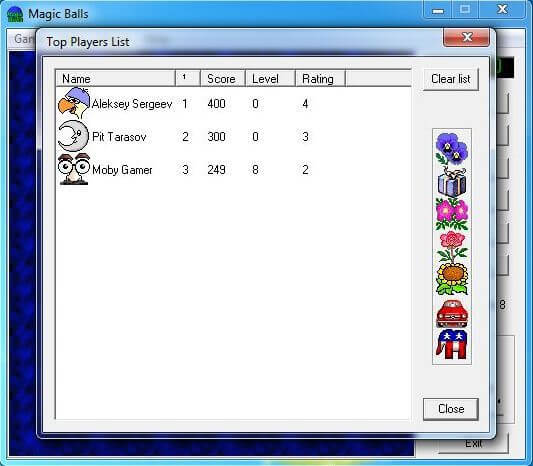The width and height of the screenshot is (533, 466).
Task: Click the glasses-and-nose avatar for Moby Gamer
Action: (74, 169)
